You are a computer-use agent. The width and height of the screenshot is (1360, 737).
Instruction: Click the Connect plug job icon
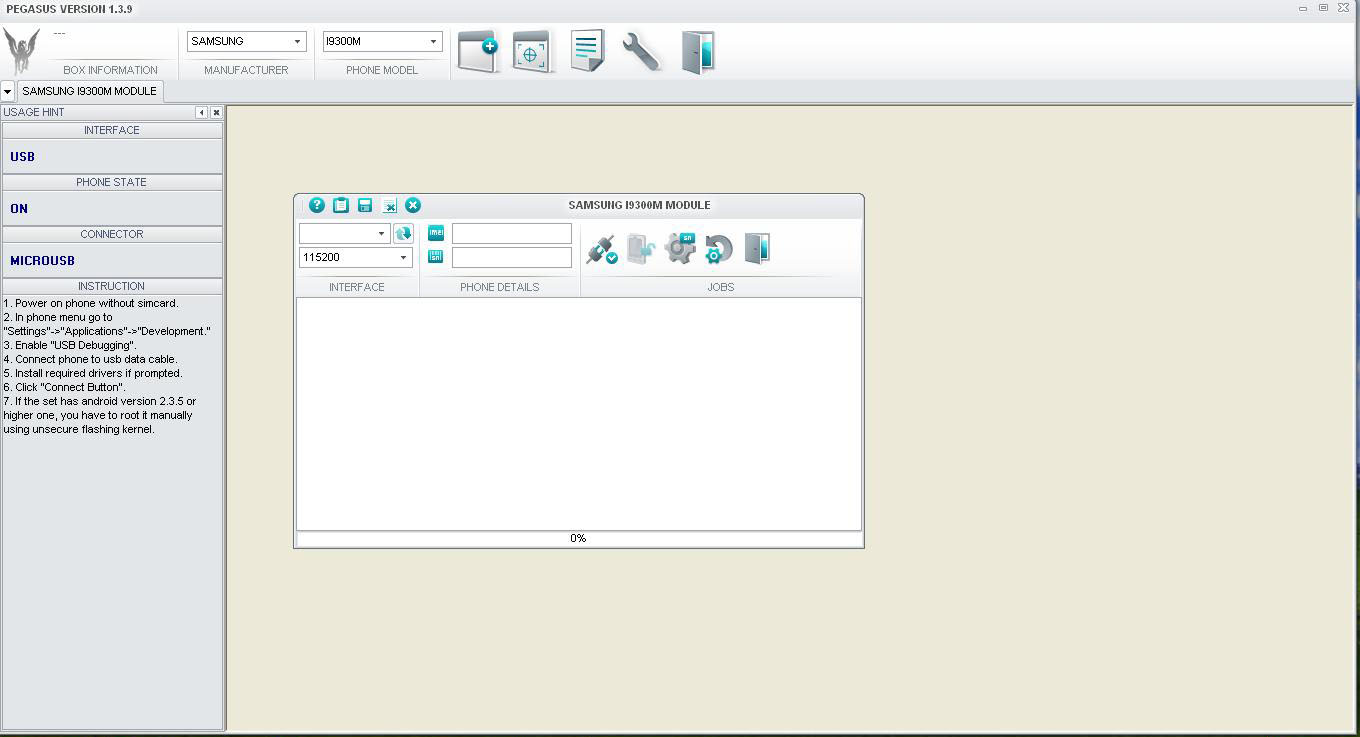pyautogui.click(x=602, y=249)
